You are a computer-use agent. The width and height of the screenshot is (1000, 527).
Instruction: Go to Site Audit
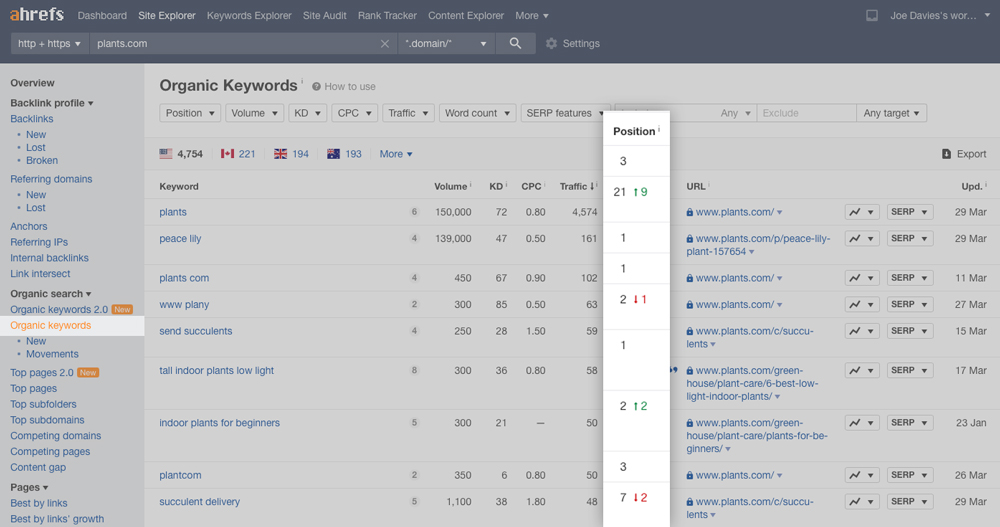(x=325, y=15)
